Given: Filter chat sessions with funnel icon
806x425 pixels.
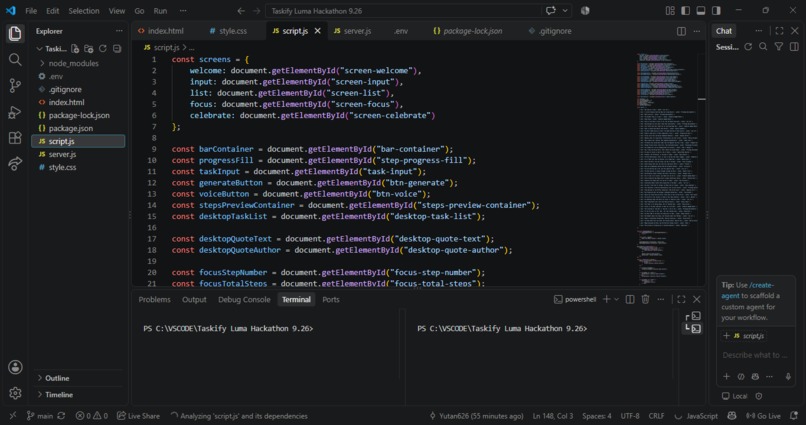Looking at the screenshot, I should pyautogui.click(x=779, y=47).
